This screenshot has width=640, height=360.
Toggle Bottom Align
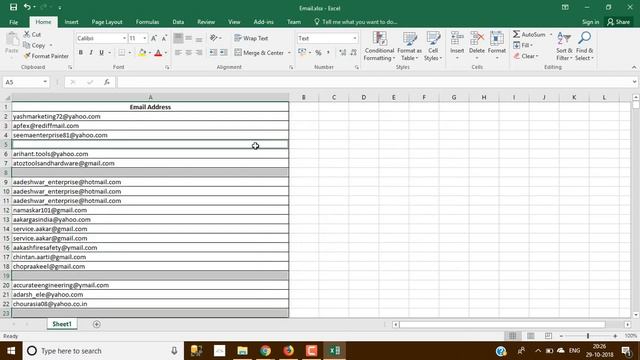click(x=199, y=38)
